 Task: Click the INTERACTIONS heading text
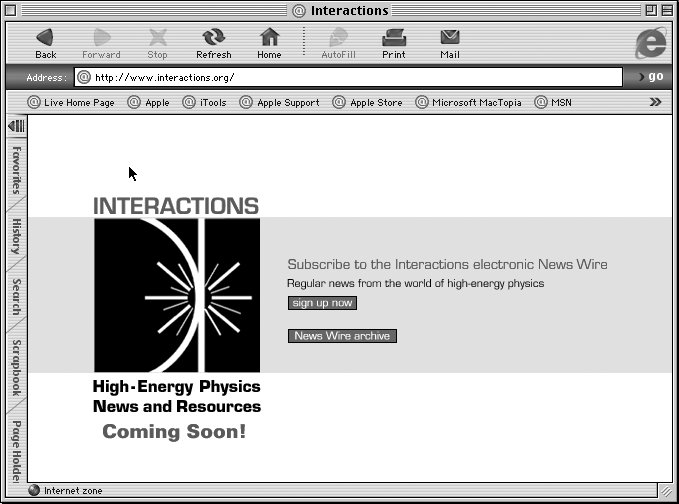[x=176, y=206]
